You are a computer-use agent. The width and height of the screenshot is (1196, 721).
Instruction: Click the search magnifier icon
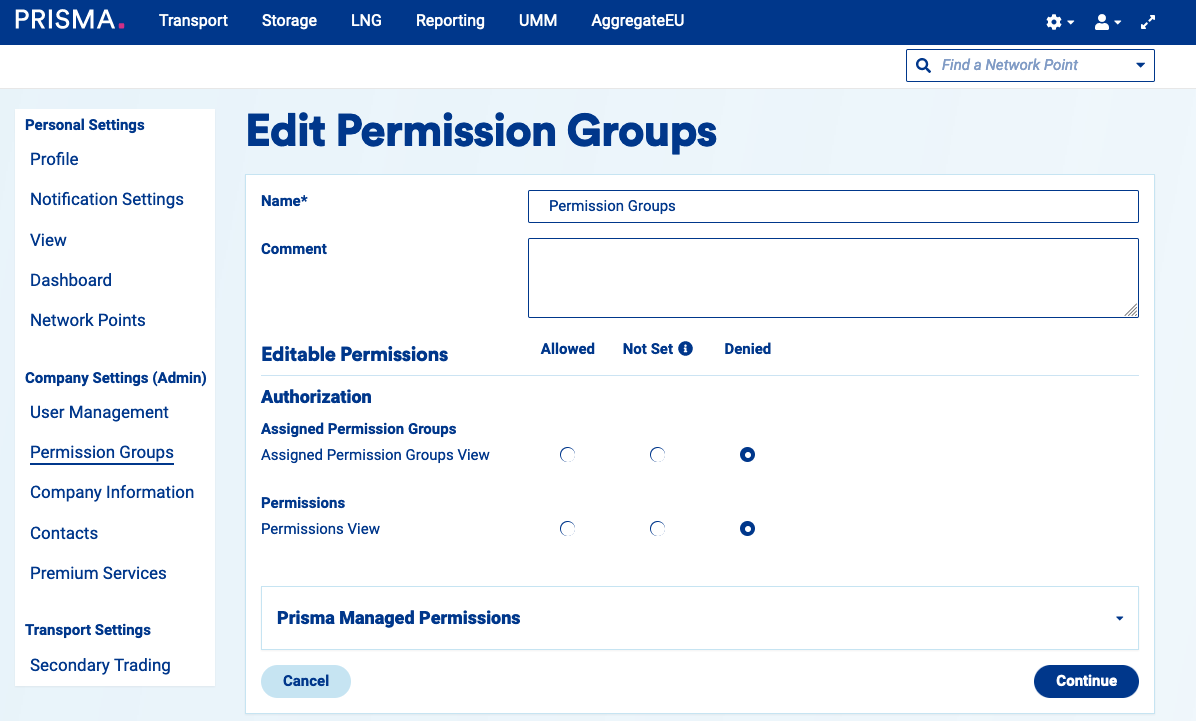coord(923,65)
